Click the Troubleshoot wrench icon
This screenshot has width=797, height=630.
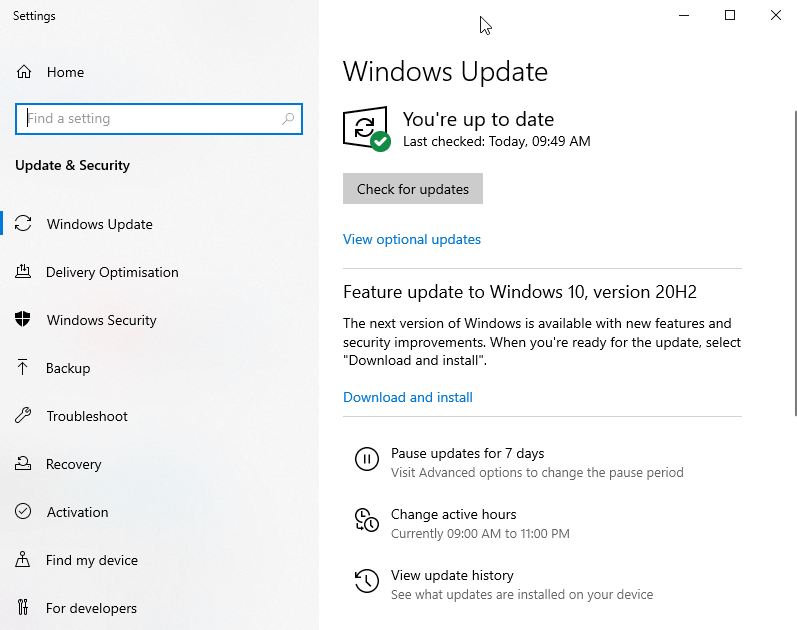coord(23,415)
